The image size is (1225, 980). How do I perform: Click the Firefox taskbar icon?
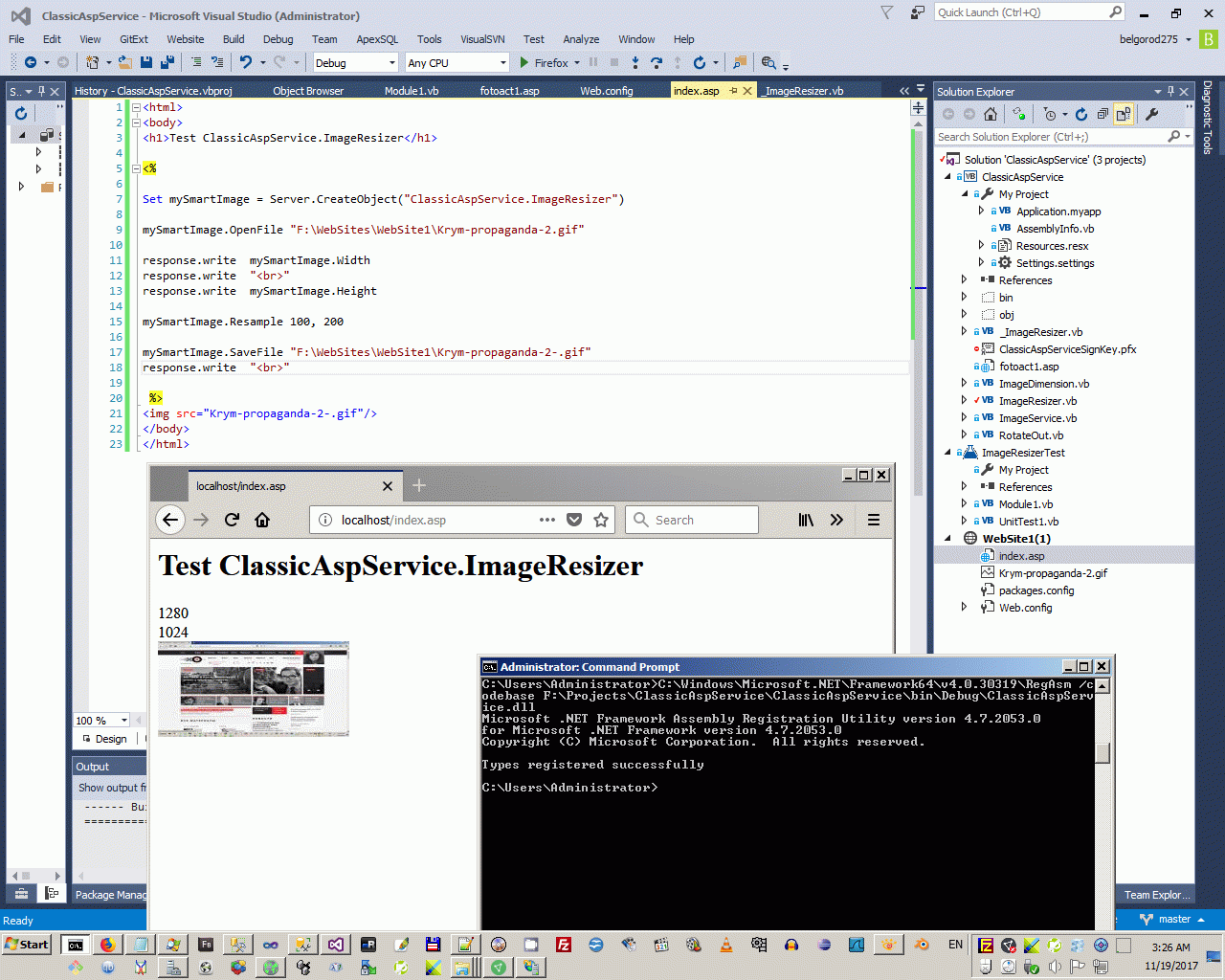[107, 945]
